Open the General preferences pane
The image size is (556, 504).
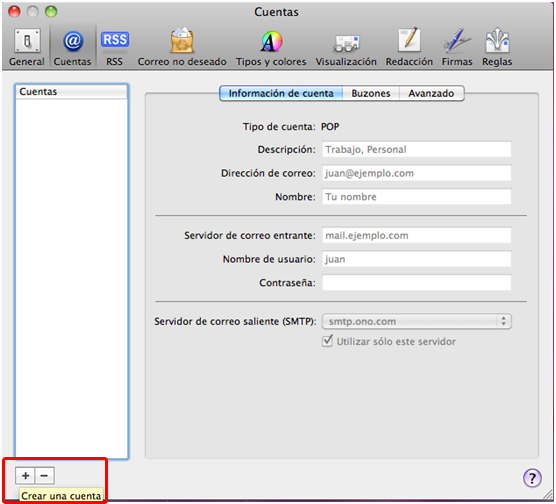point(27,47)
